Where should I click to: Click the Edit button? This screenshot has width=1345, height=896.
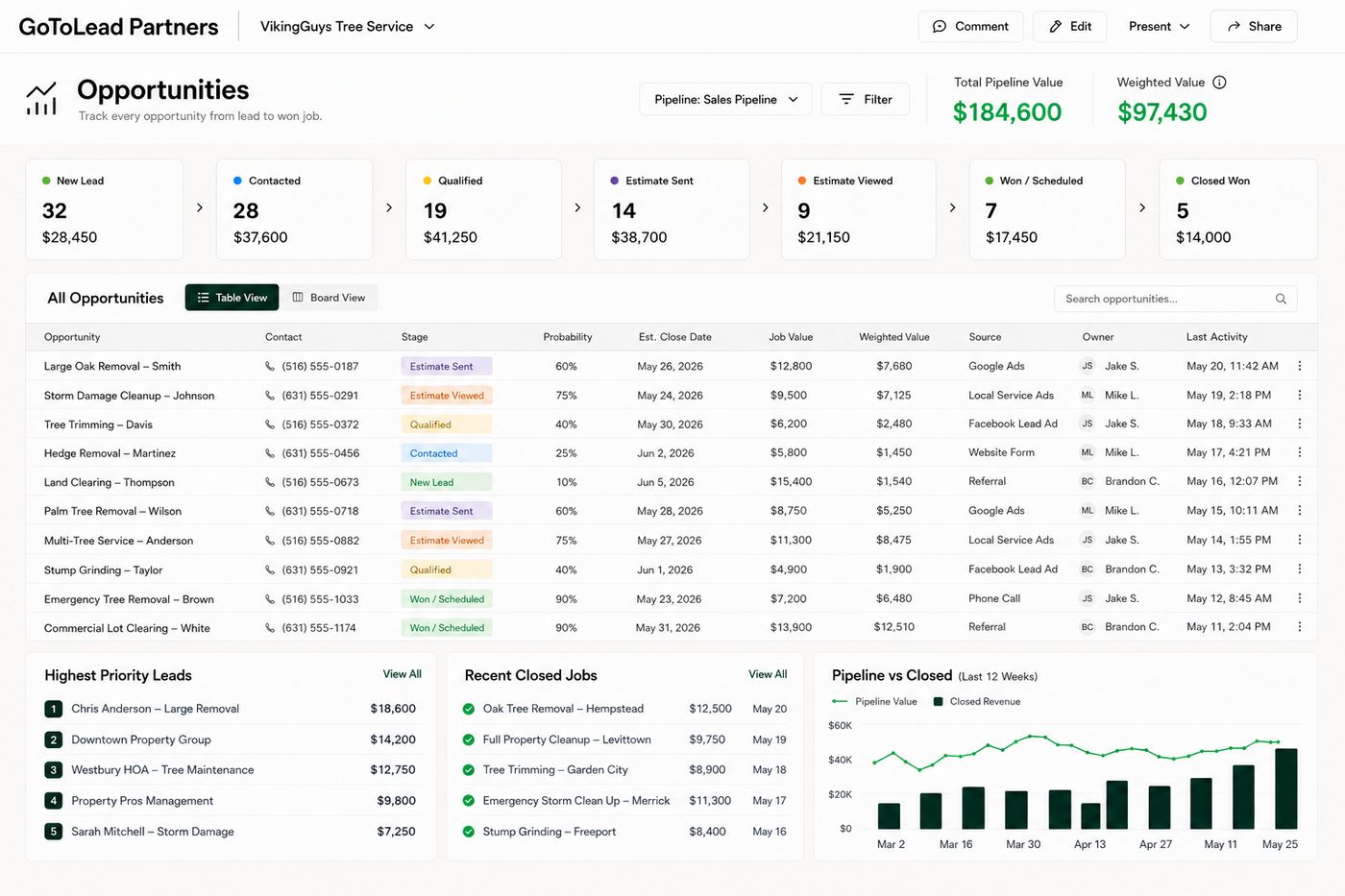point(1070,27)
